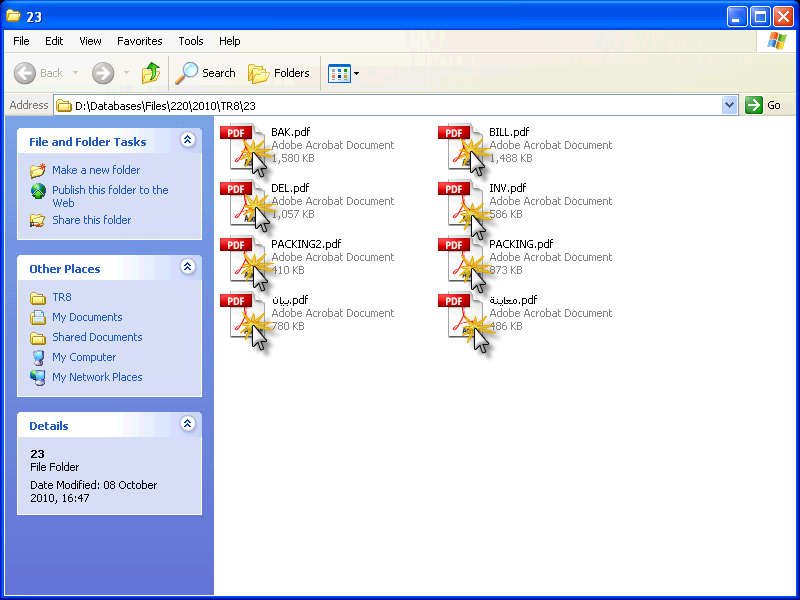Expand the Address bar dropdown
This screenshot has width=800, height=600.
[x=730, y=105]
